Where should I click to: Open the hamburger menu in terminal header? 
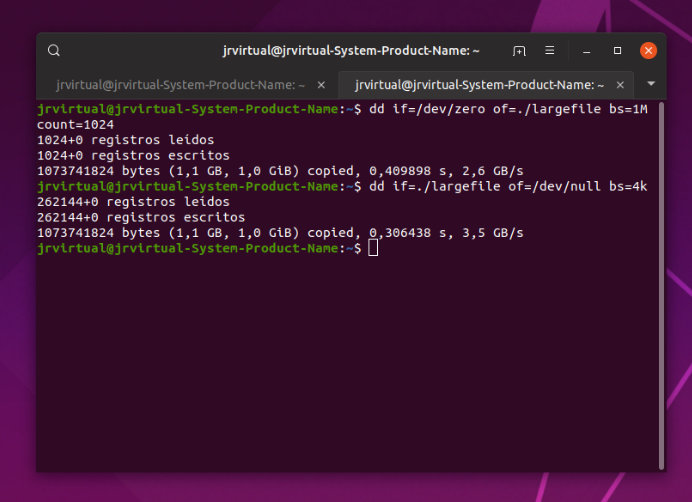pos(549,50)
